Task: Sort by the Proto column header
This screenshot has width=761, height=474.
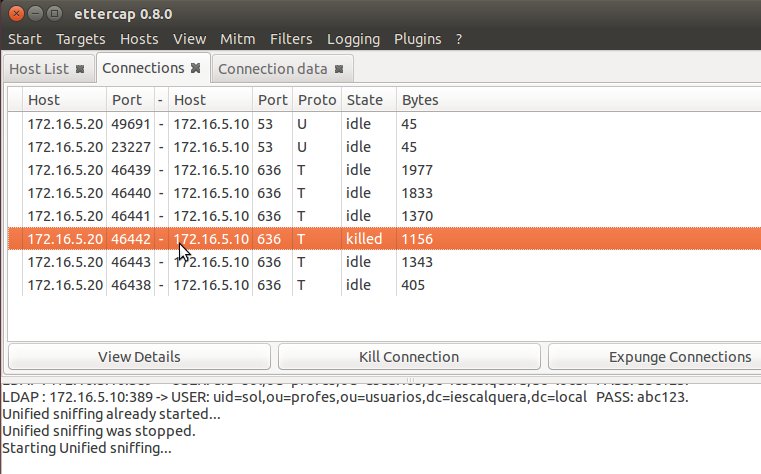Action: click(x=317, y=100)
